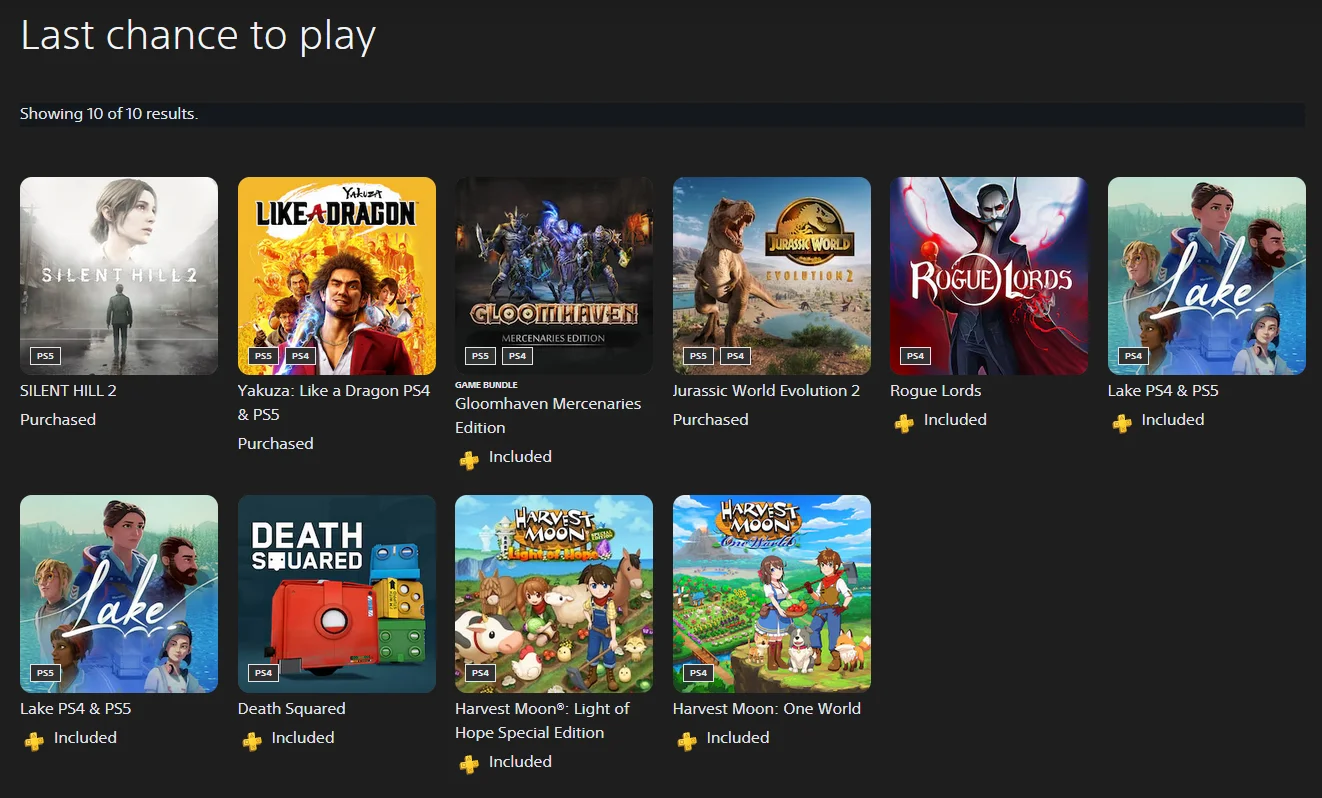This screenshot has height=798, width=1322.
Task: Click the Purchased label under Yakuza: Like a Dragon
Action: point(276,444)
